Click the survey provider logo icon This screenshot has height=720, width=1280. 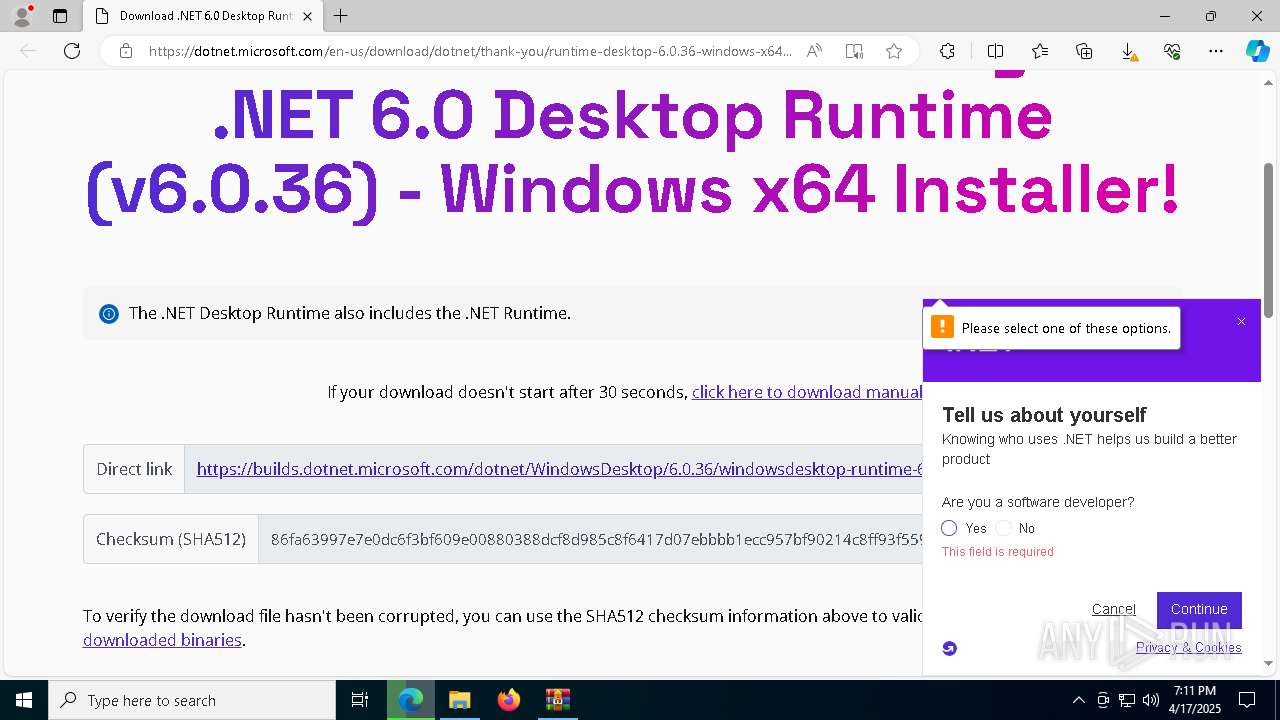point(950,648)
